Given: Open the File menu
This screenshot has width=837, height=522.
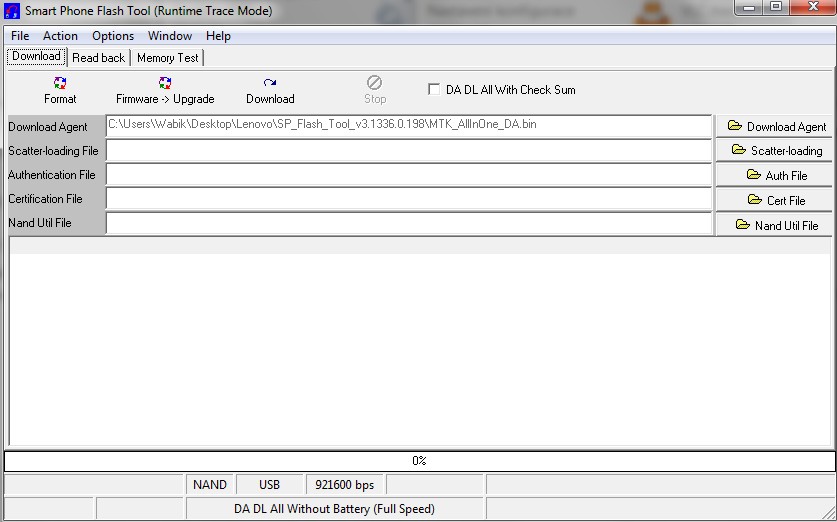Looking at the screenshot, I should [x=20, y=36].
